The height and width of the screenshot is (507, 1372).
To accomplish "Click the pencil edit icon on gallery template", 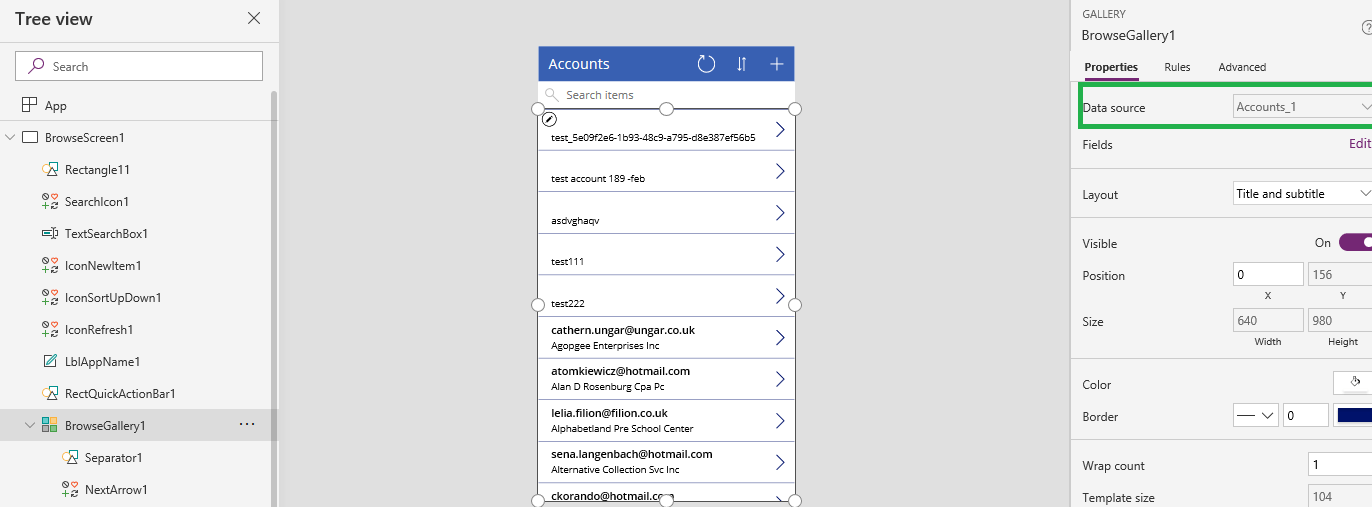I will pos(549,119).
